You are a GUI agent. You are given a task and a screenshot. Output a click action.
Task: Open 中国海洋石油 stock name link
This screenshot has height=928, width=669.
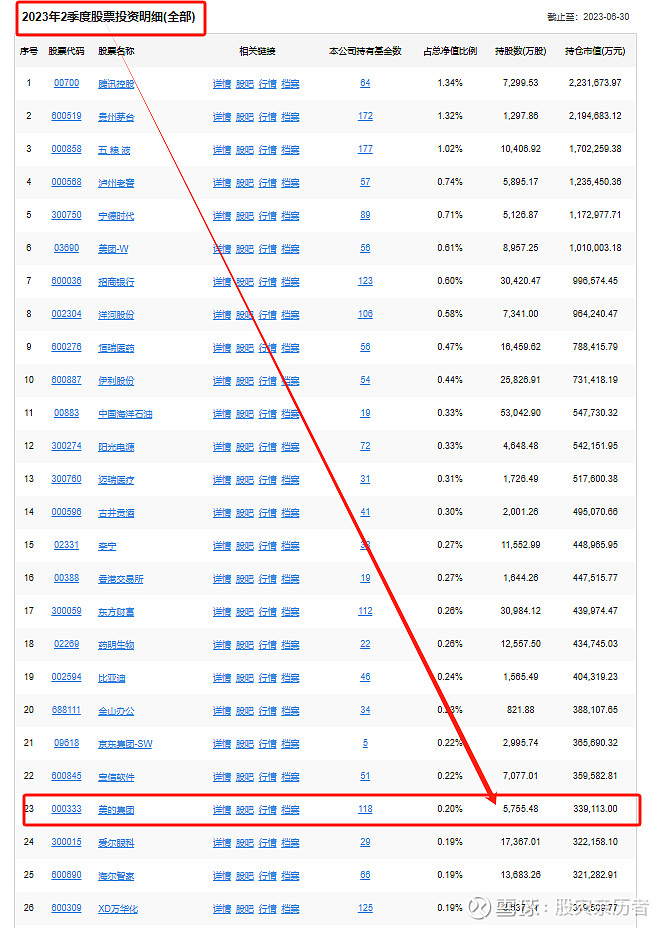click(125, 414)
